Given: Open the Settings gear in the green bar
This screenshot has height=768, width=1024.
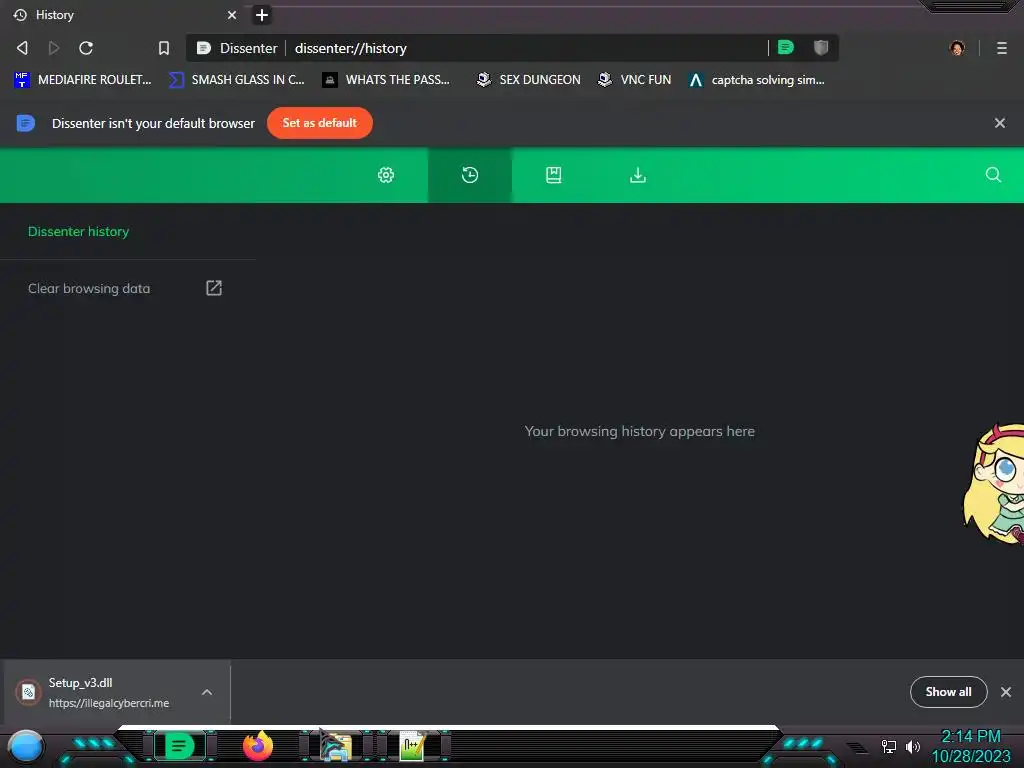Looking at the screenshot, I should tap(386, 175).
